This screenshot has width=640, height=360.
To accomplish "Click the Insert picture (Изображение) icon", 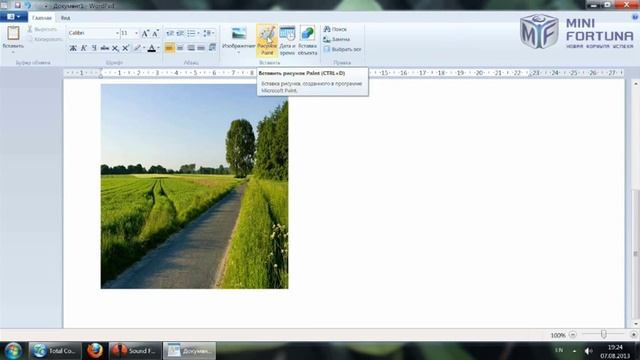I will (x=239, y=33).
